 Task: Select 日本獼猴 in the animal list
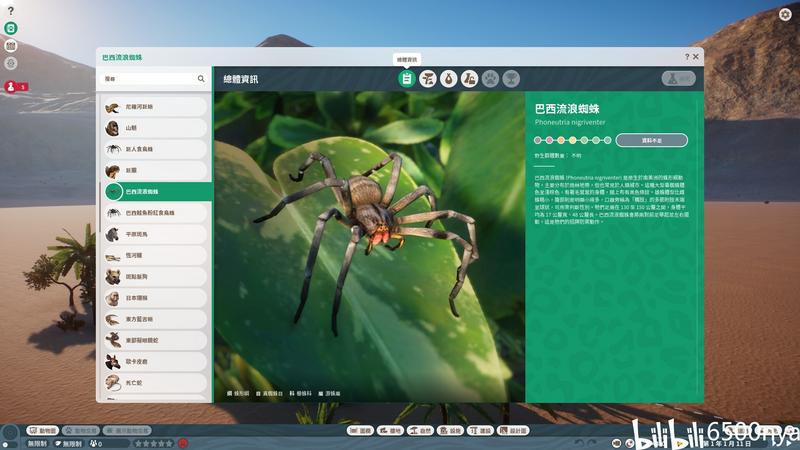click(155, 298)
